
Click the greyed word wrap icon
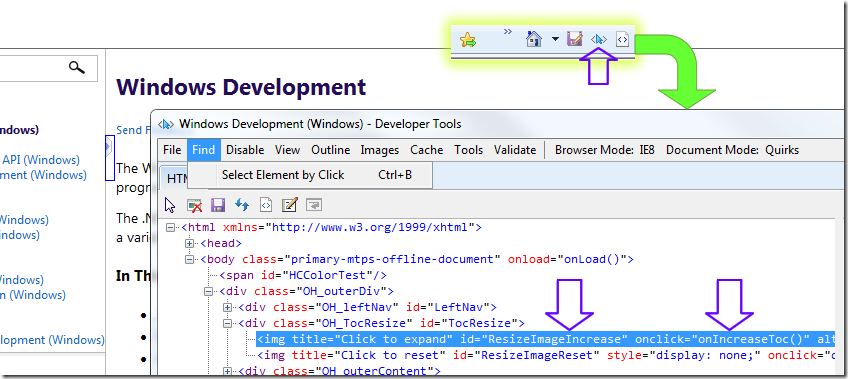point(314,205)
